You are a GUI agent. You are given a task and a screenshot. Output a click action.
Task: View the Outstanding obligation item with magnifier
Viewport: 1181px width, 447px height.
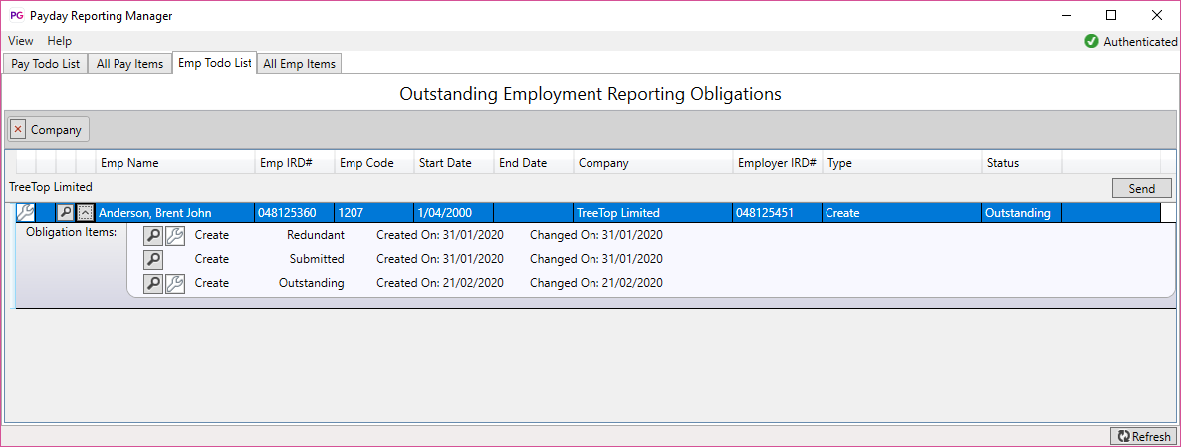point(153,283)
